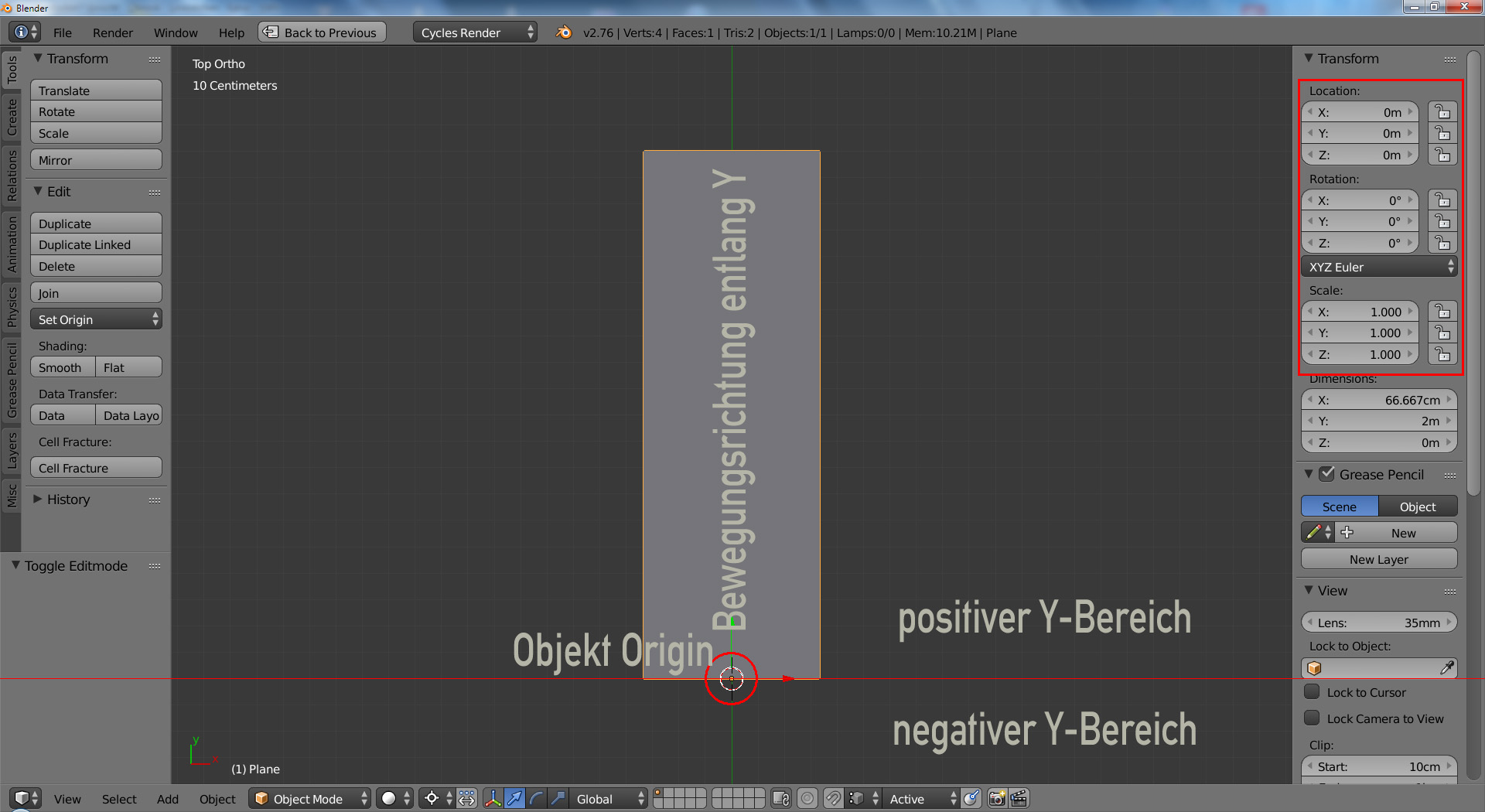Click the Smooth shading button

click(63, 367)
